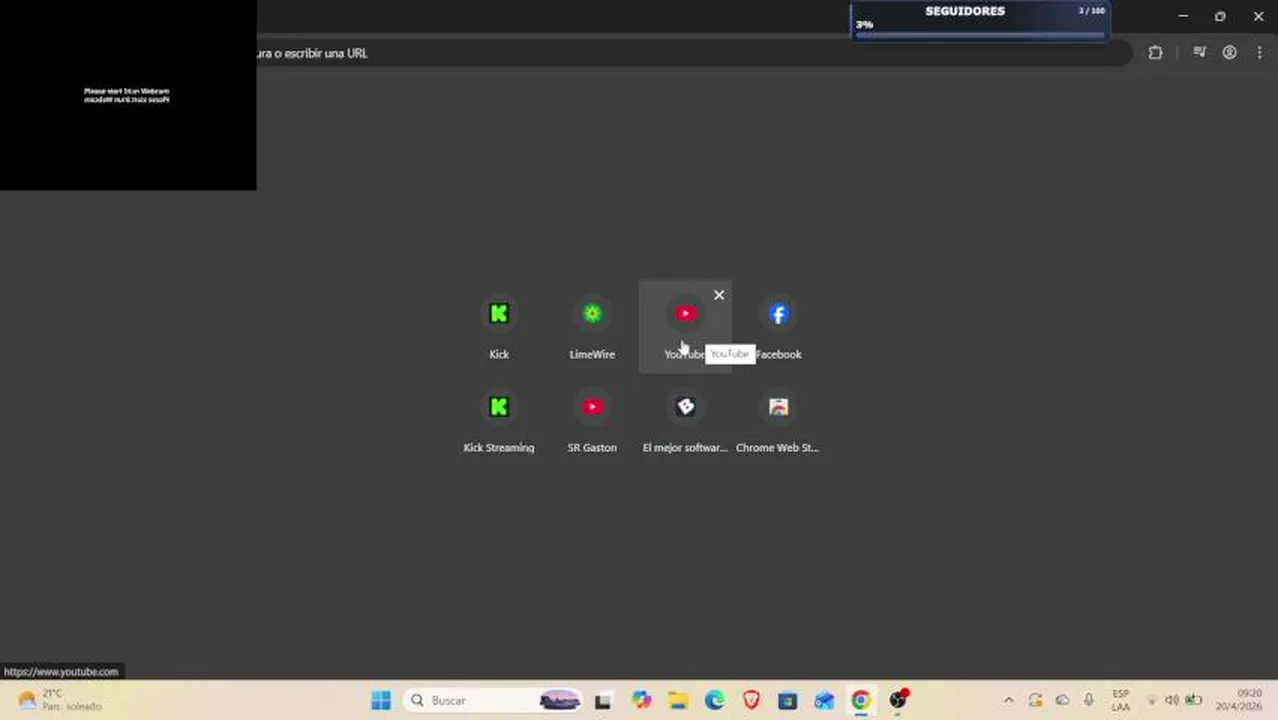Open the Kick Streaming shortcut
The height and width of the screenshot is (720, 1278).
tap(499, 420)
